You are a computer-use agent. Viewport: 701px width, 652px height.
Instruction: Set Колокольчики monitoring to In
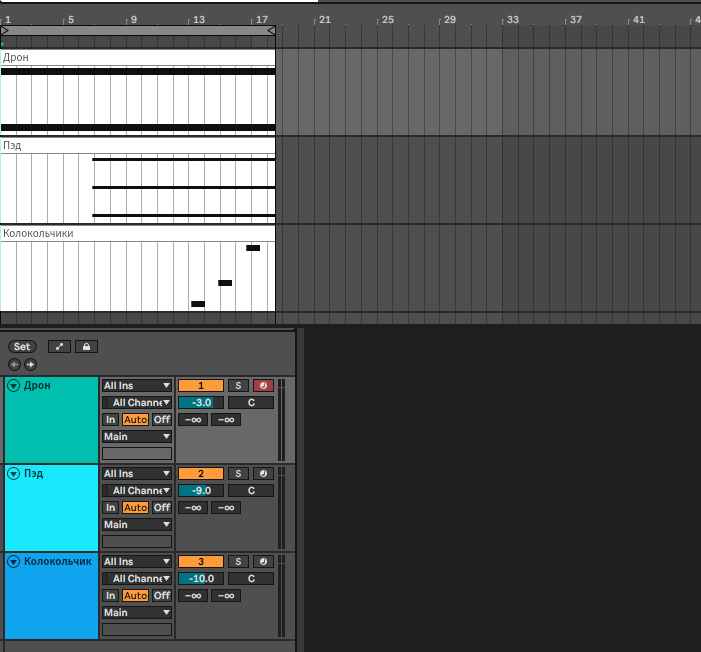110,596
